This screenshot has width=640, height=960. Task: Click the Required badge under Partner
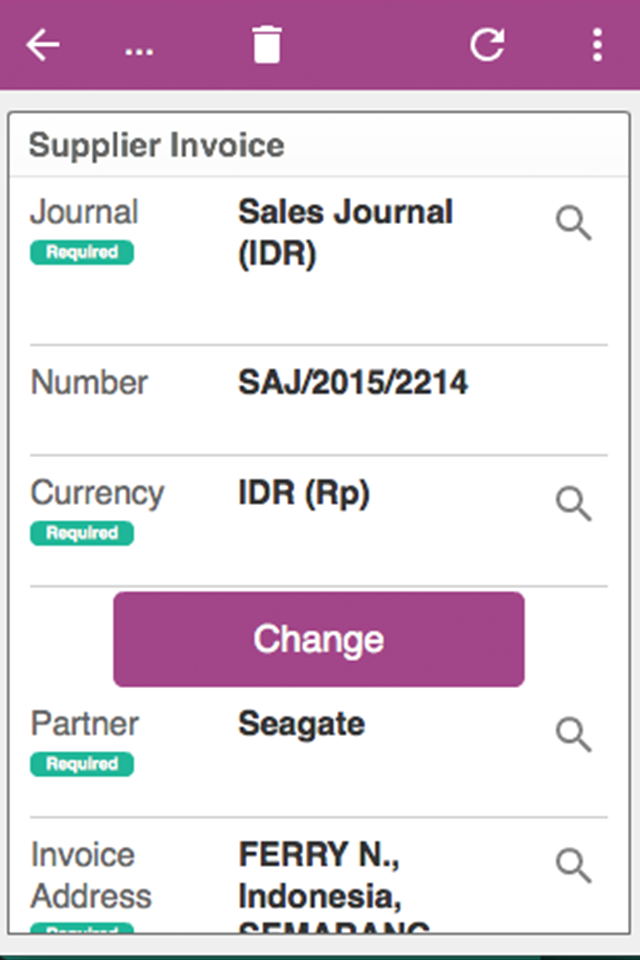[x=82, y=763]
